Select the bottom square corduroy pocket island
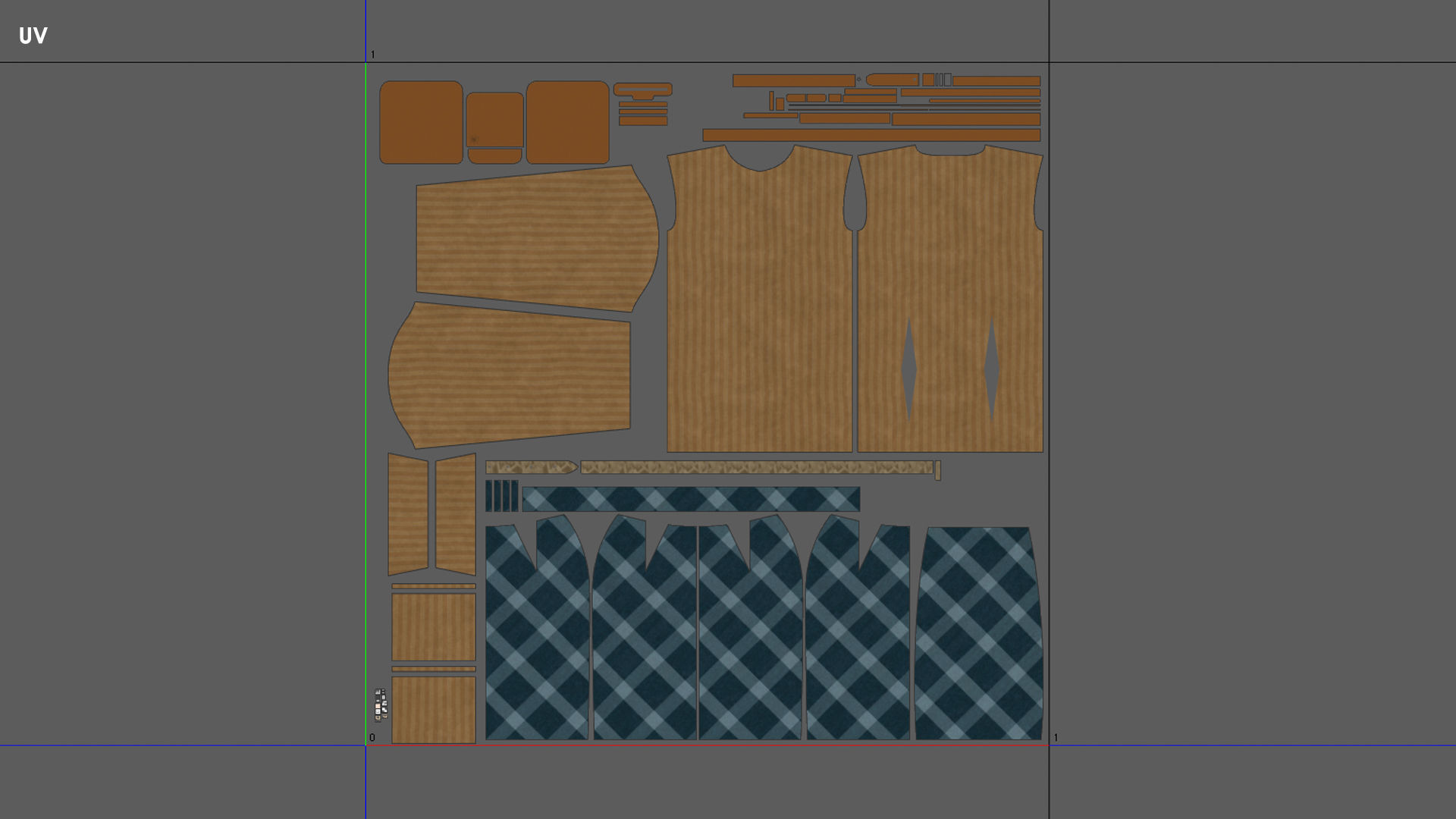The width and height of the screenshot is (1456, 819). click(433, 709)
